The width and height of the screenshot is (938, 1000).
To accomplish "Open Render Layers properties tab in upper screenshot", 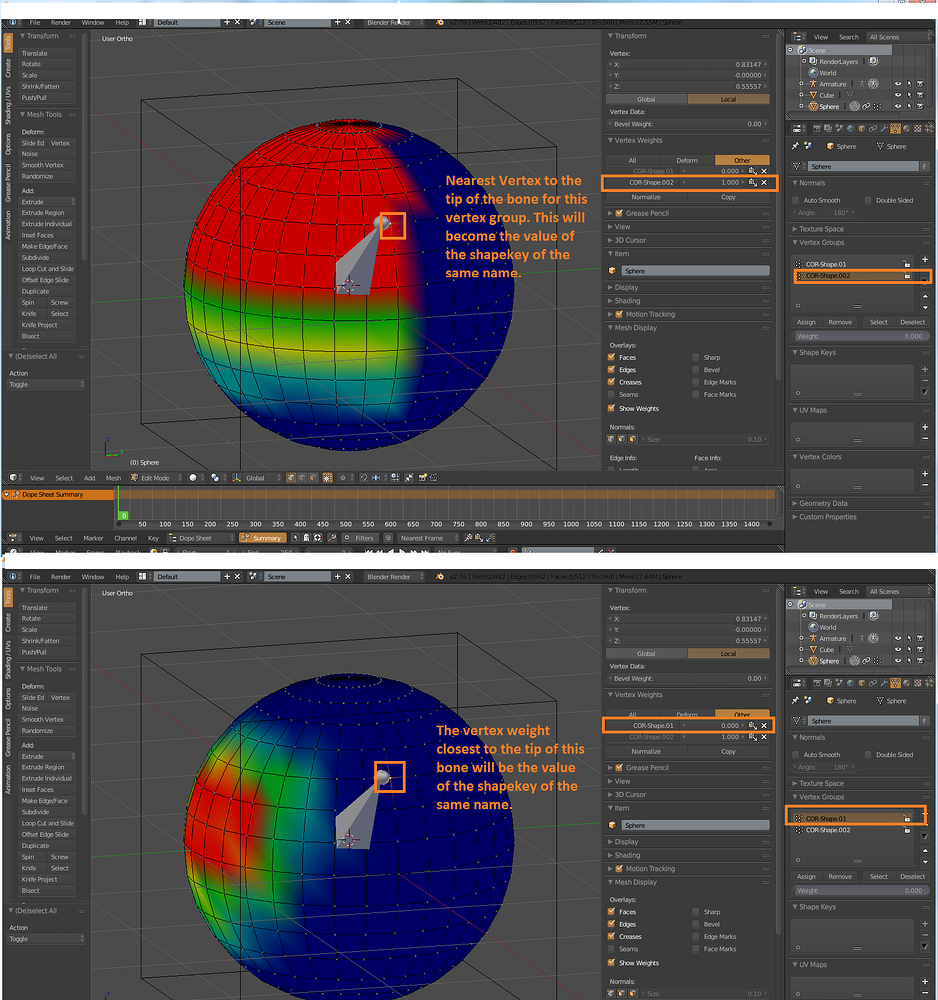I will click(x=828, y=128).
